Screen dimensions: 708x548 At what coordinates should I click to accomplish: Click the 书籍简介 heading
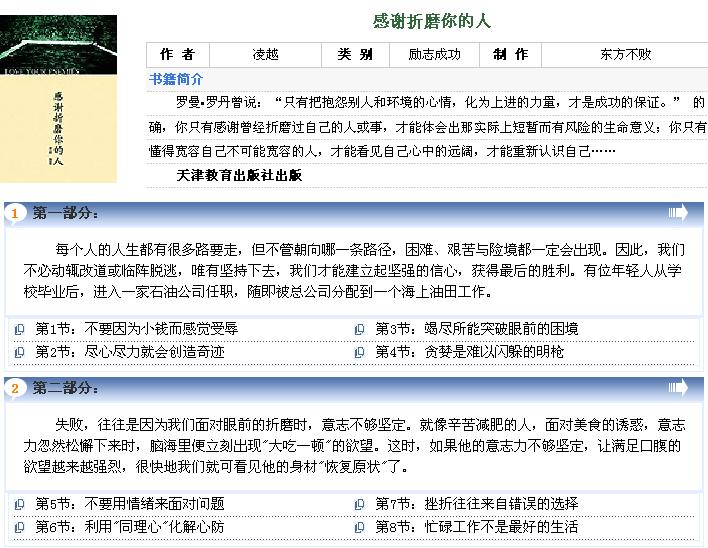(176, 78)
